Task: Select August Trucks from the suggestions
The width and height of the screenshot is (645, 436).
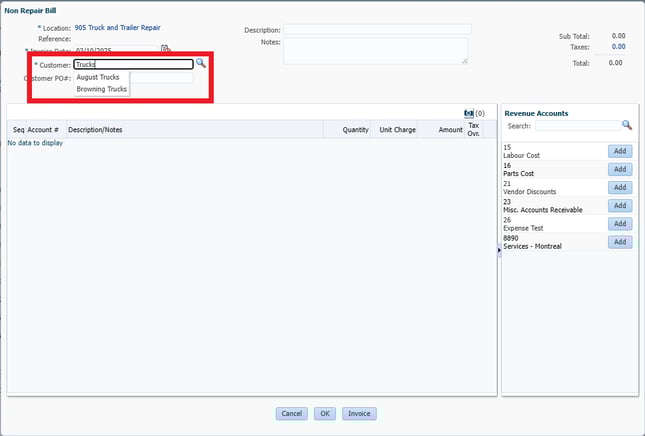Action: coord(98,77)
